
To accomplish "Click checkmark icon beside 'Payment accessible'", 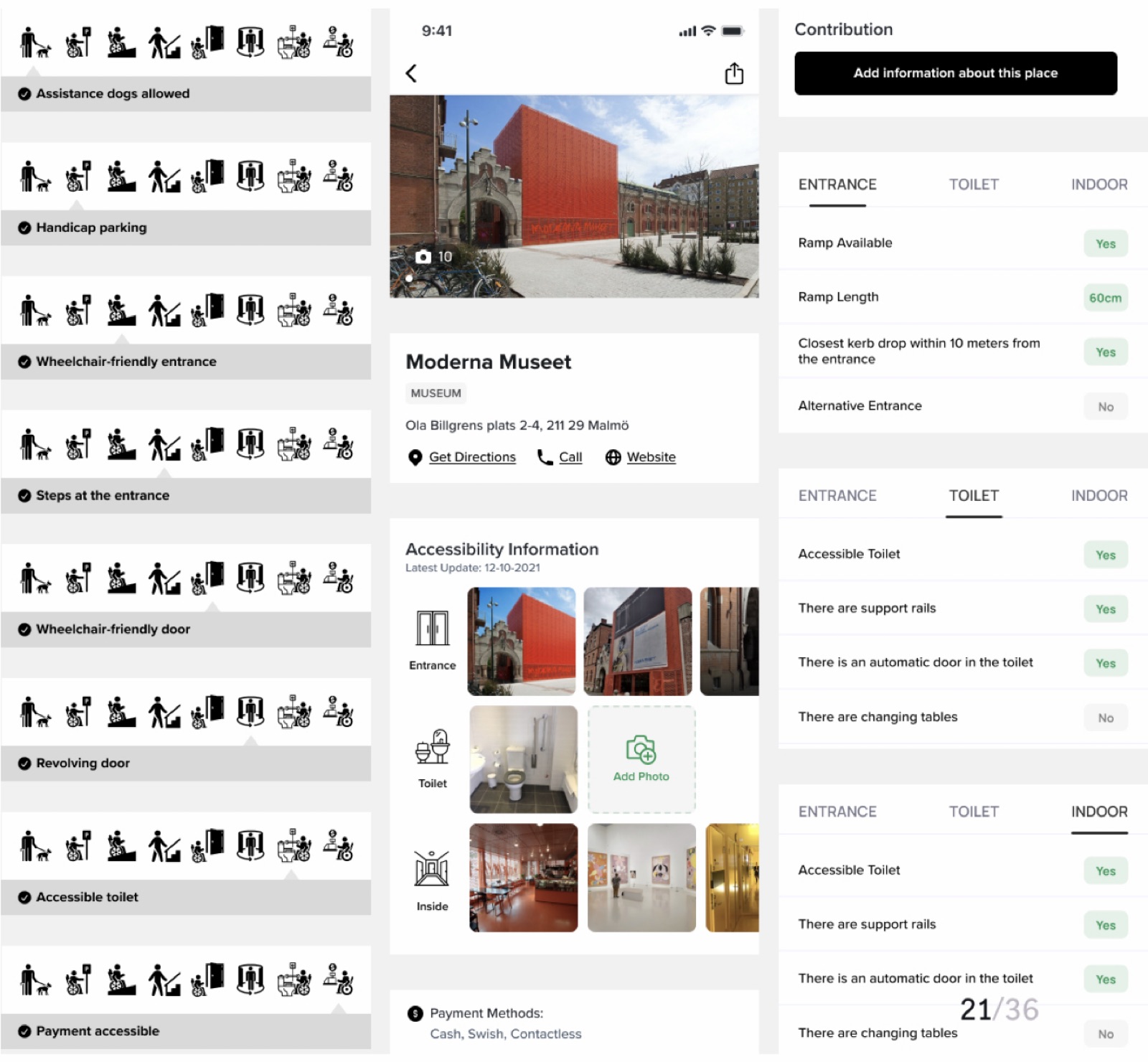I will 24,1031.
